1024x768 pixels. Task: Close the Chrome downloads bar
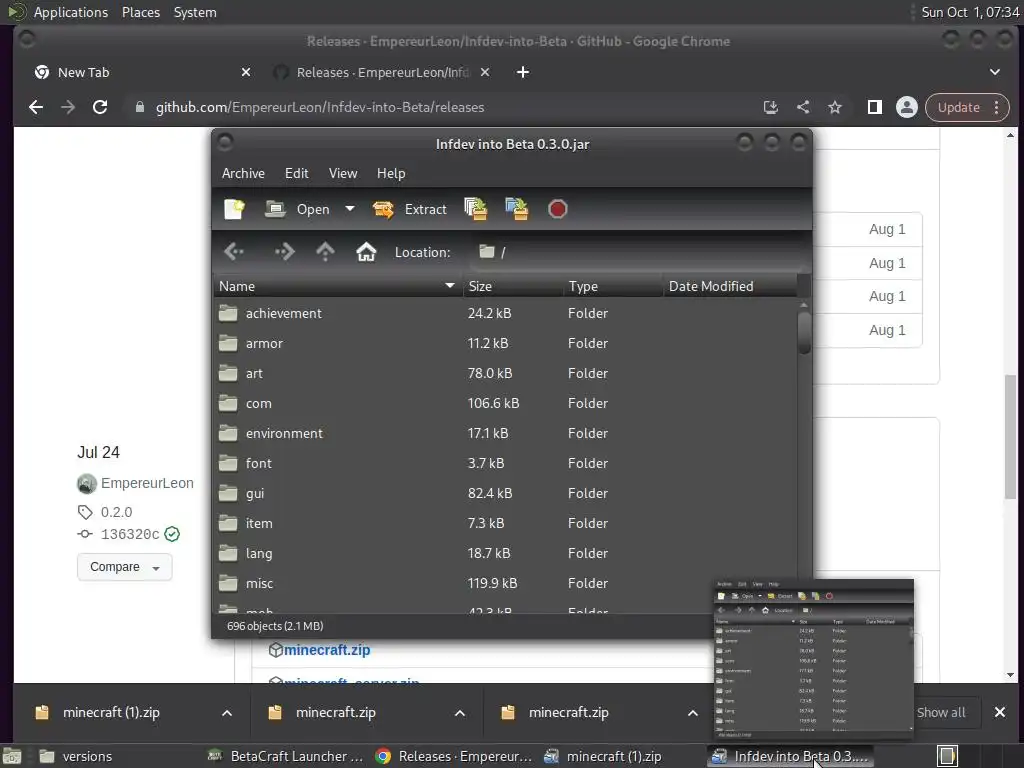[x=999, y=712]
